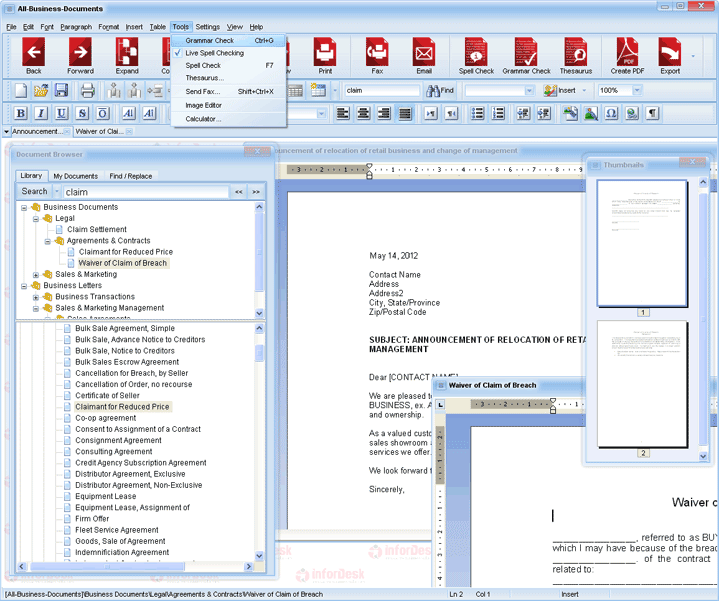Click the Thumbnails panel vertical scrollbar
The width and height of the screenshot is (719, 601).
click(703, 319)
